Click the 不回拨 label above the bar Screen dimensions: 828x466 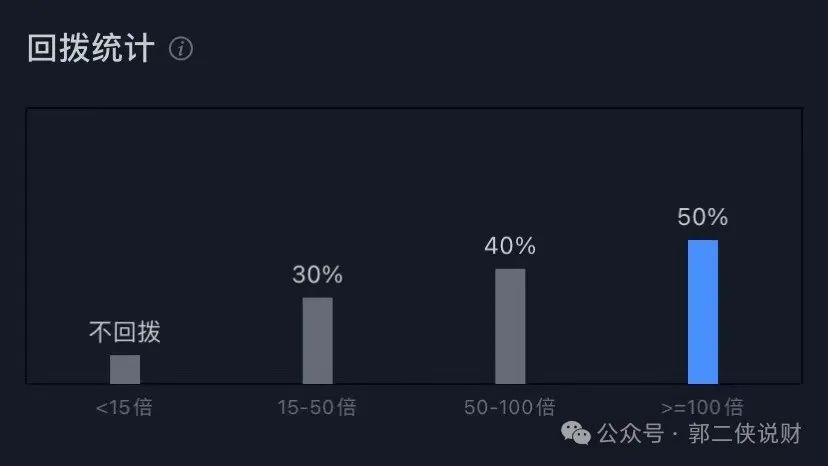pyautogui.click(x=125, y=332)
